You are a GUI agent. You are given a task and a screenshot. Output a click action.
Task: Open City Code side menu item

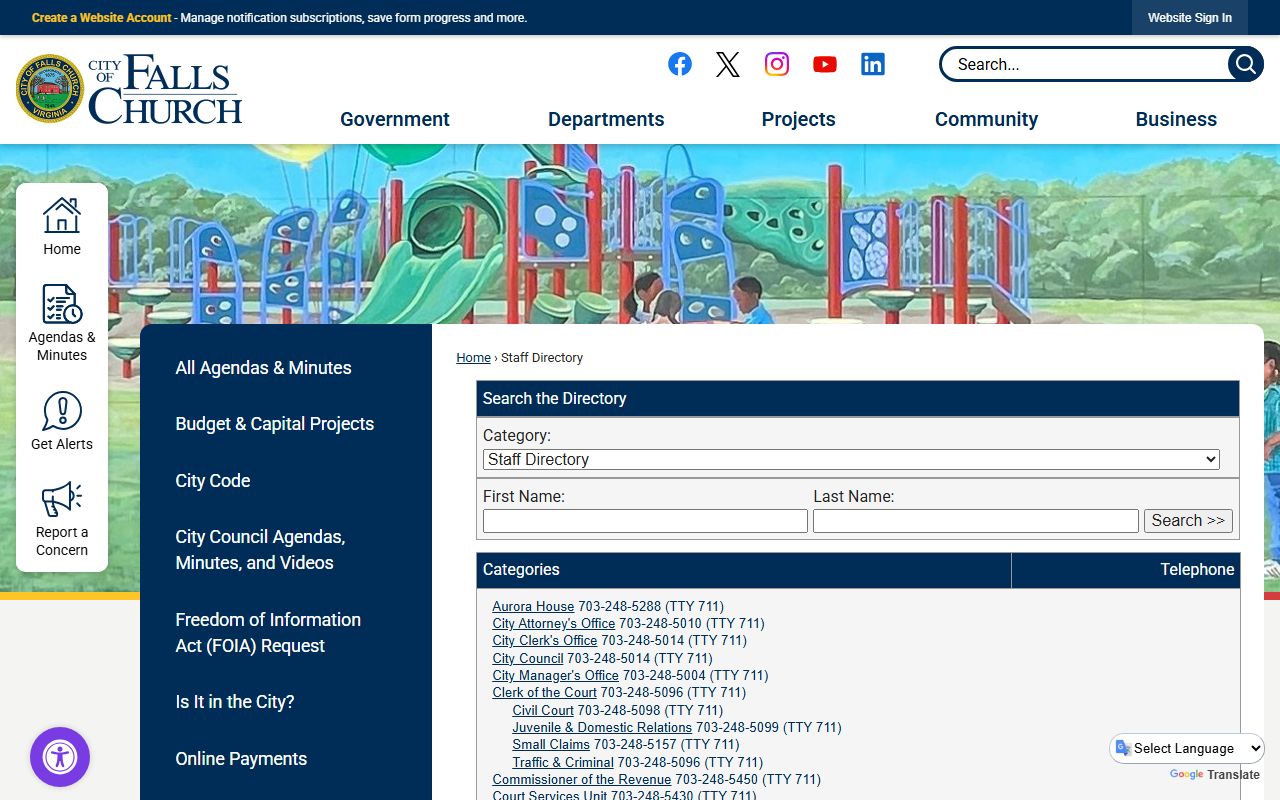212,480
